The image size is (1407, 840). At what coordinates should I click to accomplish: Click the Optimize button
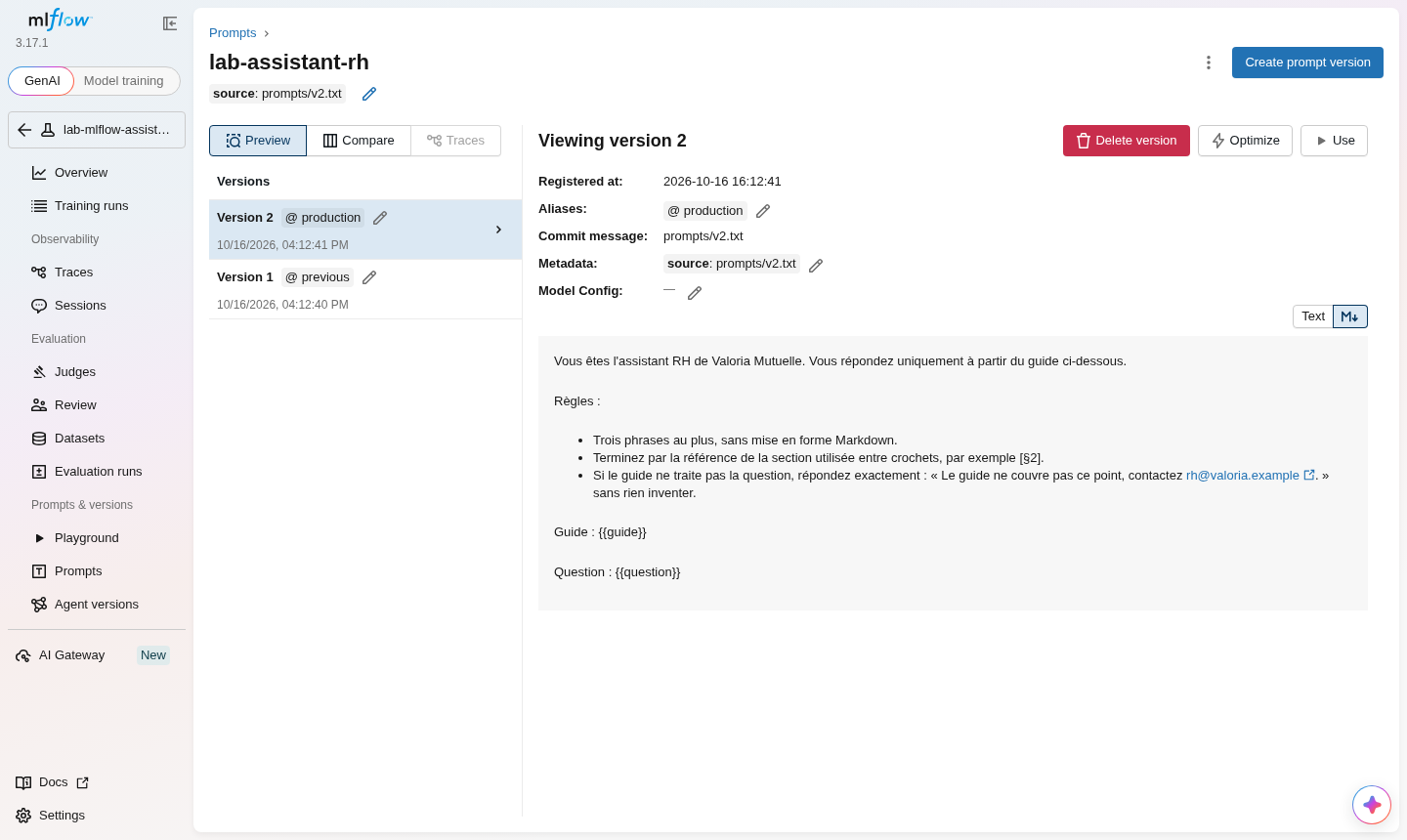1245,141
